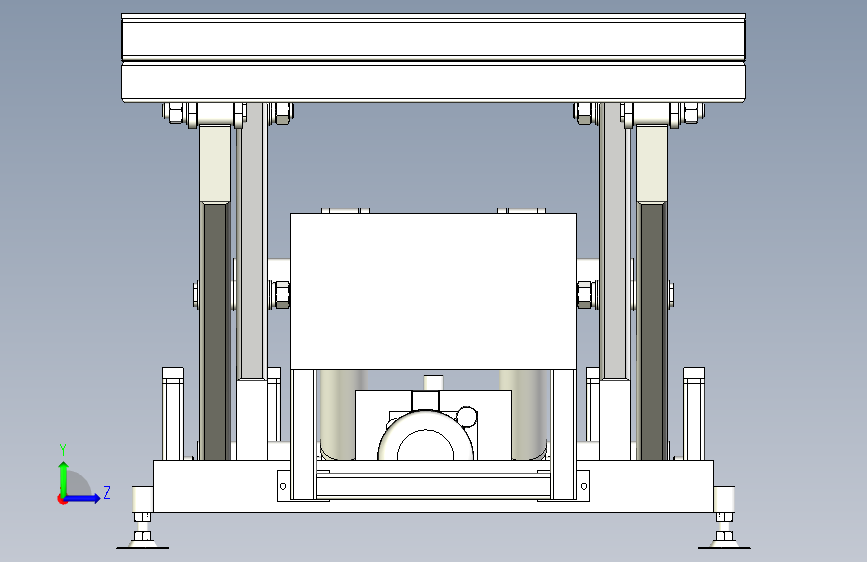Viewport: 867px width, 562px height.
Task: Select the upper platform top rail
Action: [x=434, y=38]
